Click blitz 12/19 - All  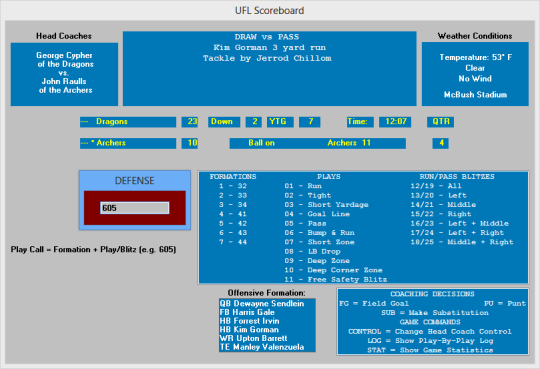coord(436,186)
